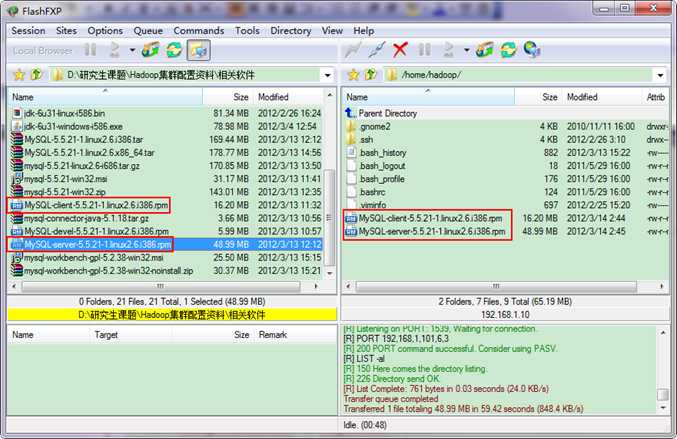Click the remote pane up-folder icon
Screen dimensions: 677x439
(371, 75)
